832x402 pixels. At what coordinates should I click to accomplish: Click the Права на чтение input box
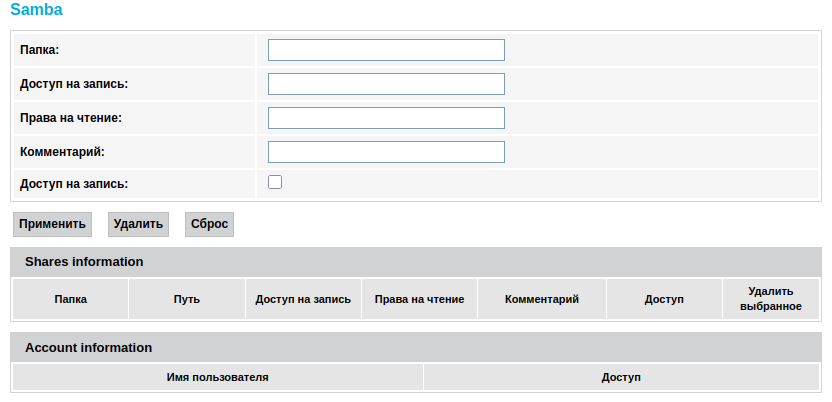(386, 118)
